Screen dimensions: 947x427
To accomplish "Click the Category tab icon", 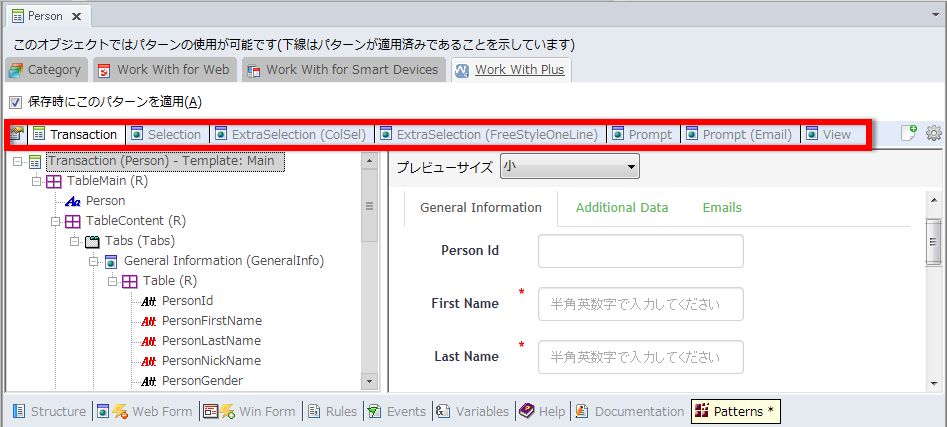I will 16,70.
